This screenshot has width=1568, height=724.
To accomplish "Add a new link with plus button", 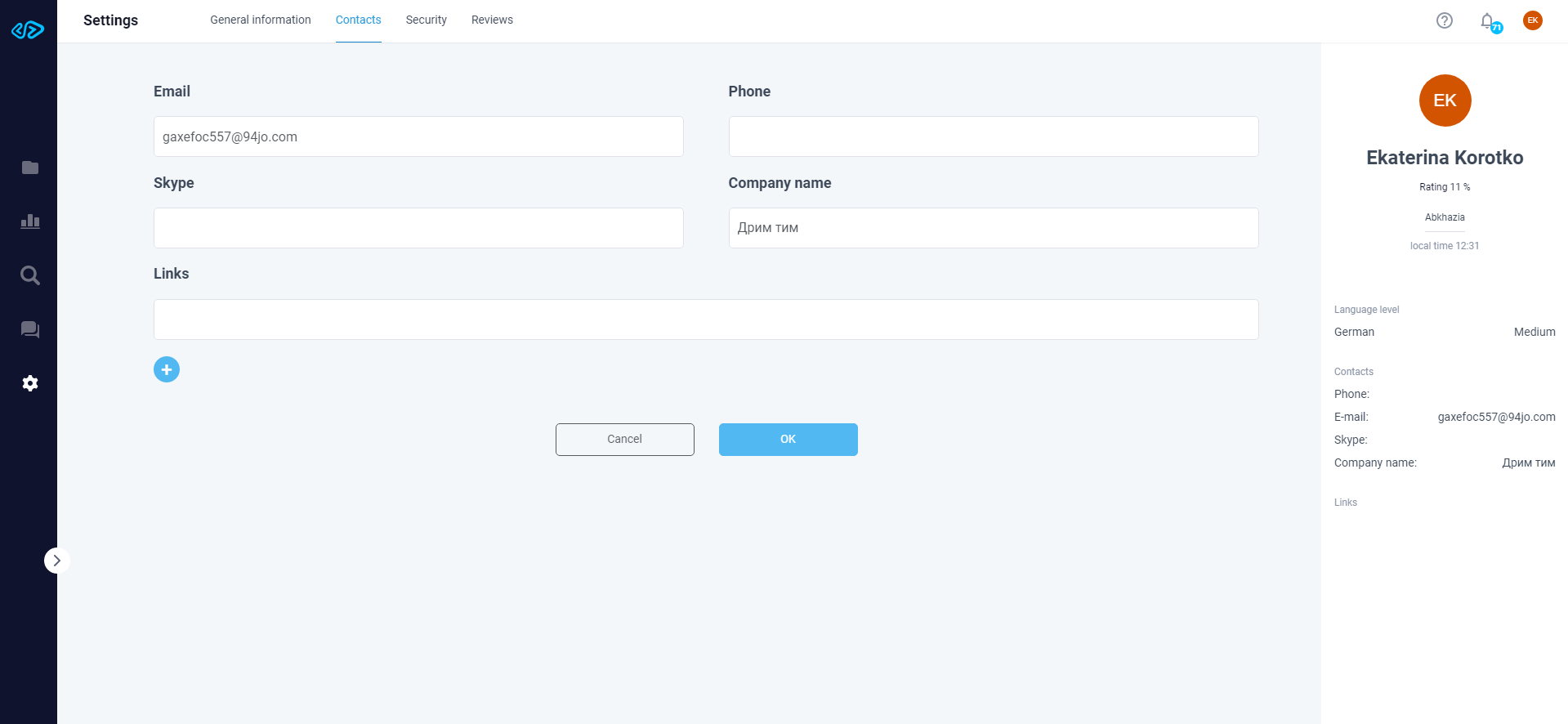I will coord(167,369).
